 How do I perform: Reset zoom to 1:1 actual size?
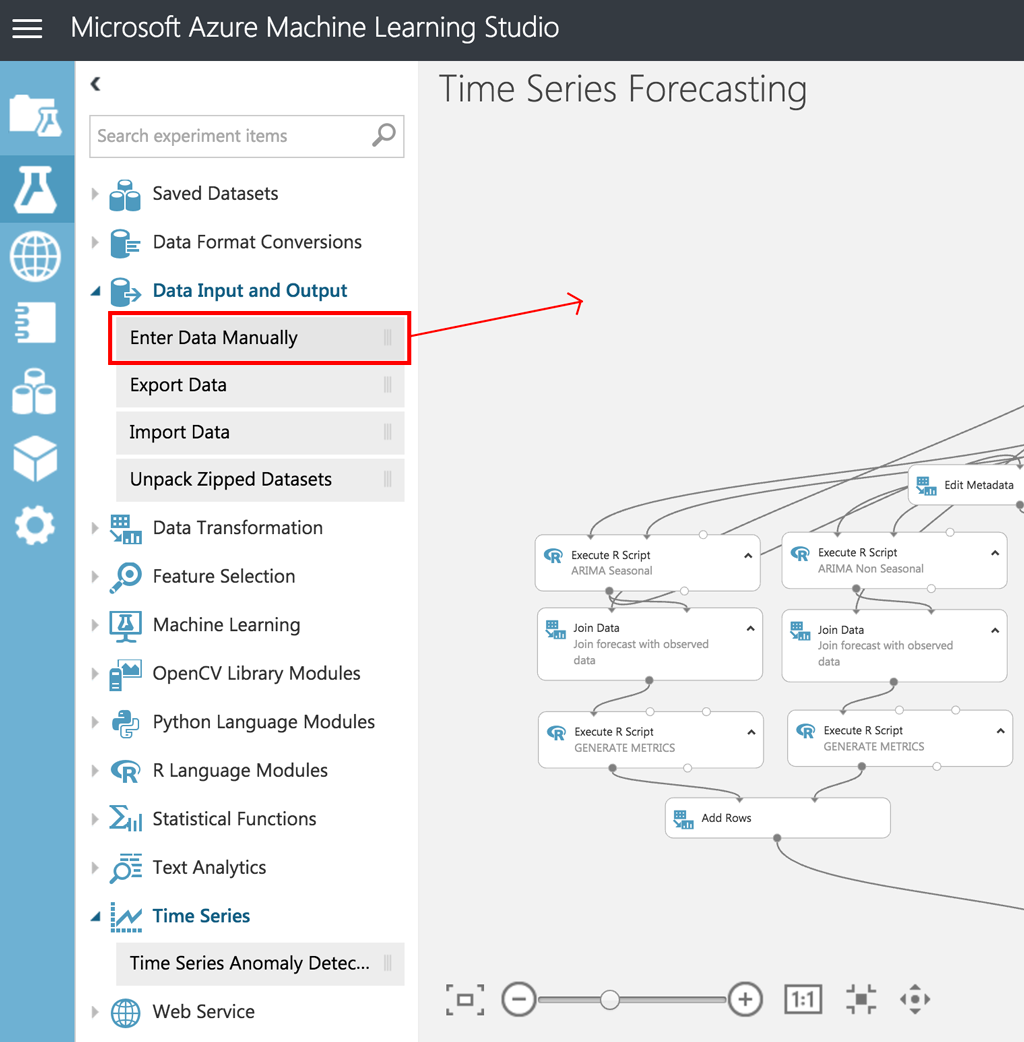point(803,999)
